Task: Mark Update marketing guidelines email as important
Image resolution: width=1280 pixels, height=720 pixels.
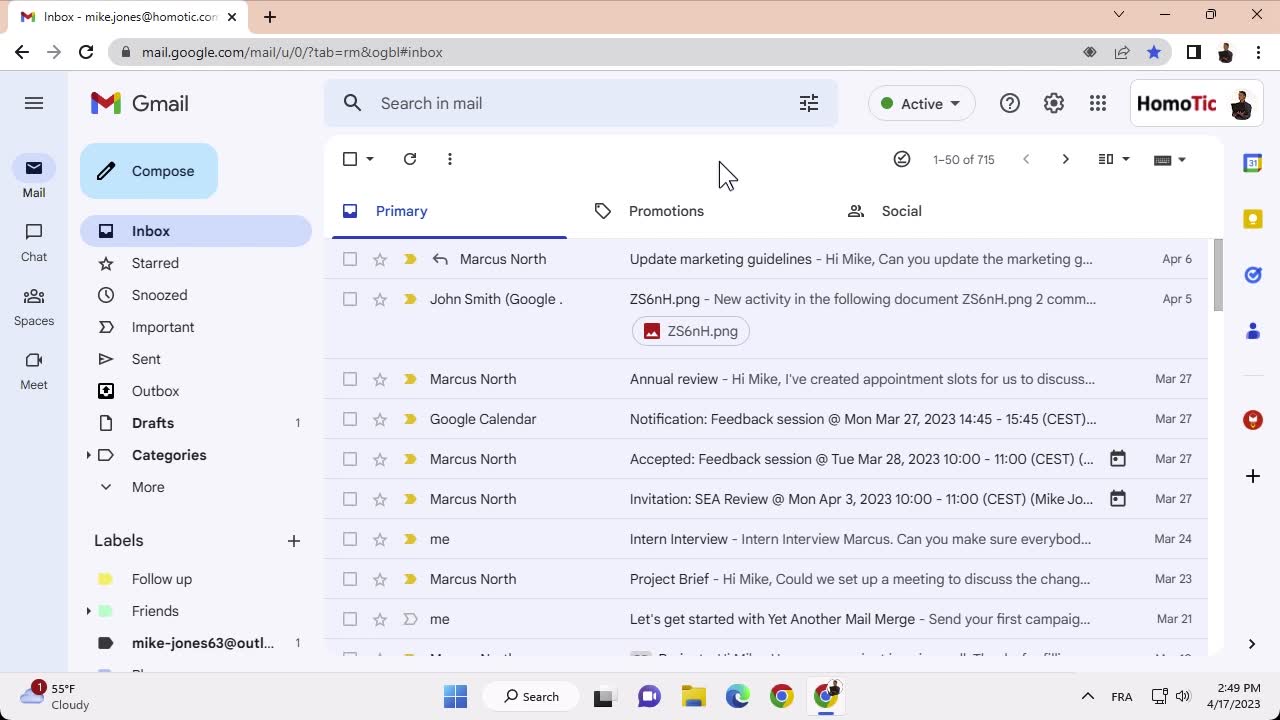Action: 410,259
